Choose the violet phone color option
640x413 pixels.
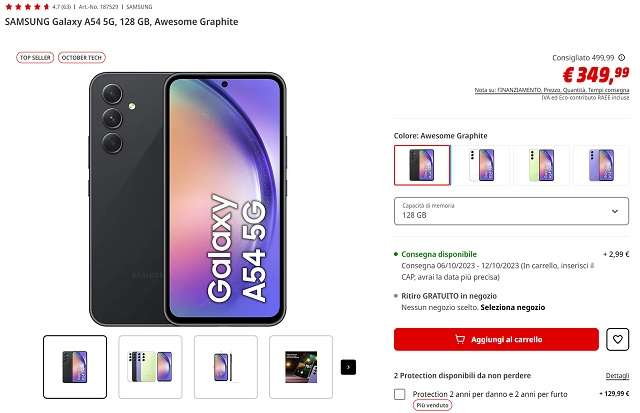click(601, 165)
